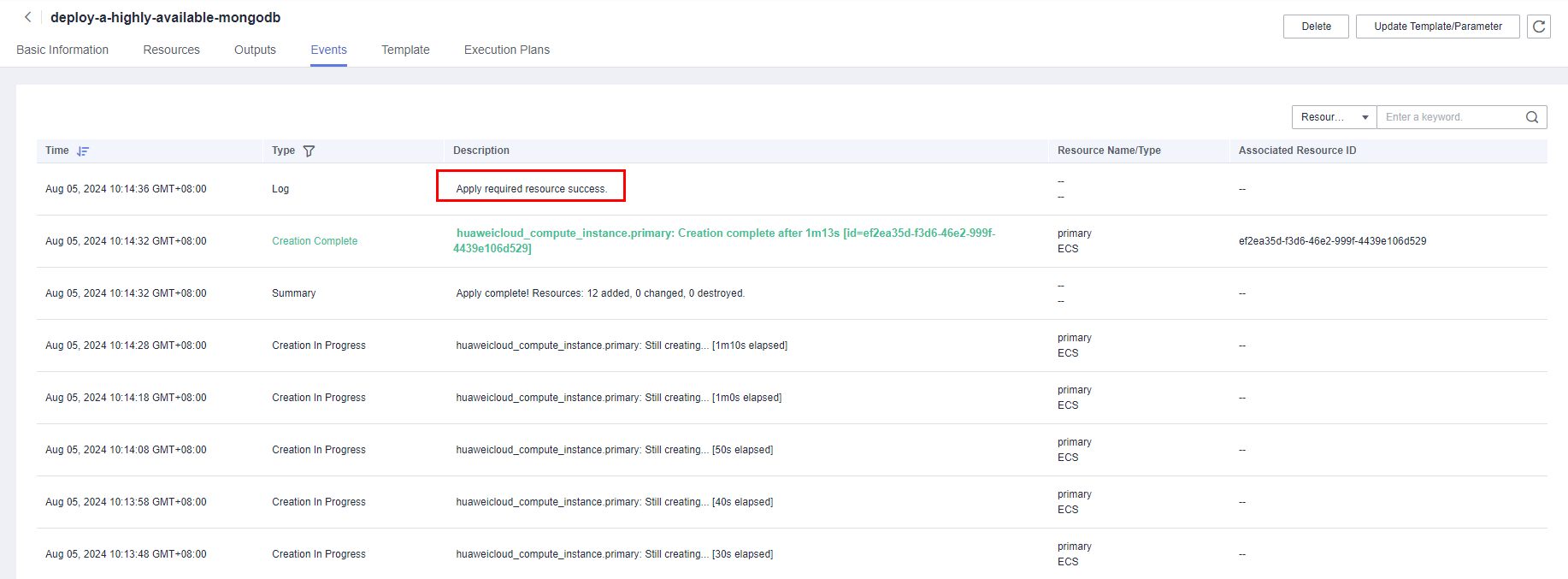
Task: Click the refresh icon button
Action: 1538,27
